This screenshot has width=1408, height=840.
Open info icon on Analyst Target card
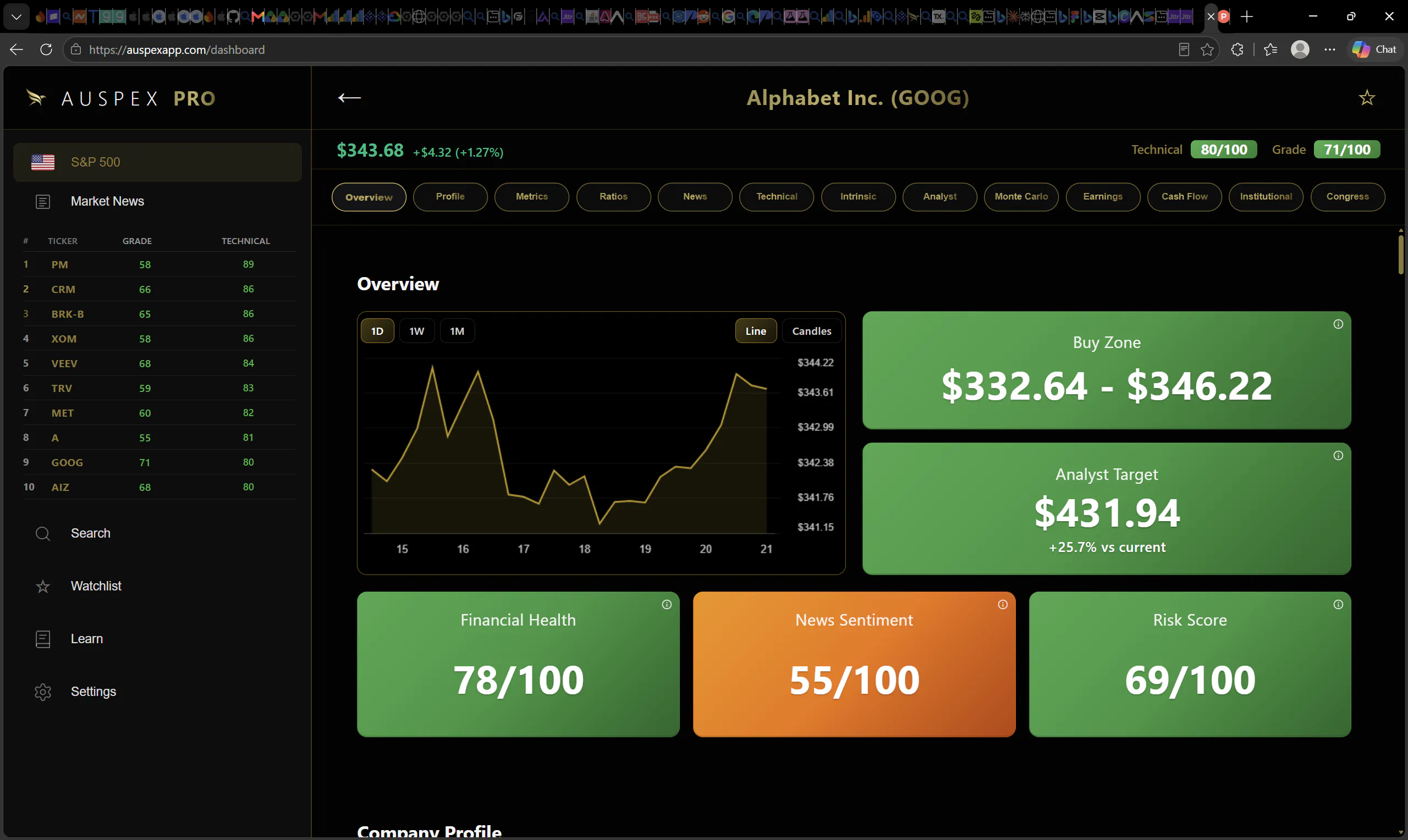pyautogui.click(x=1338, y=456)
